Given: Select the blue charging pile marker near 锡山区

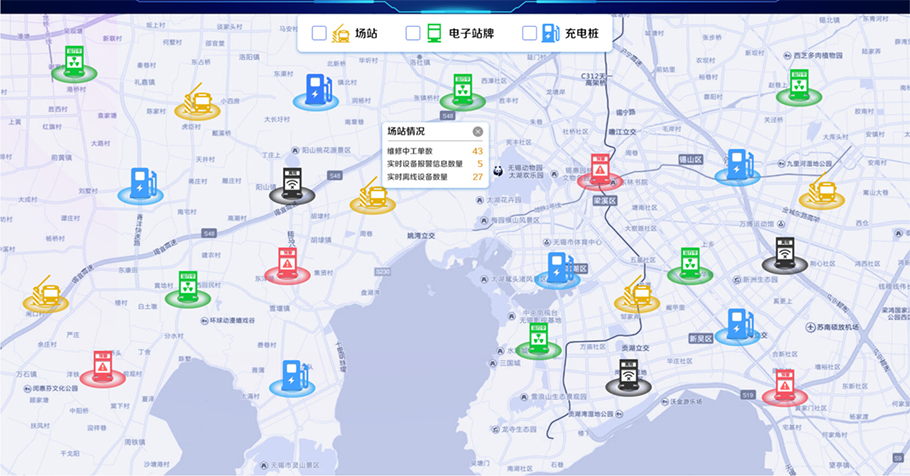Looking at the screenshot, I should tap(738, 167).
